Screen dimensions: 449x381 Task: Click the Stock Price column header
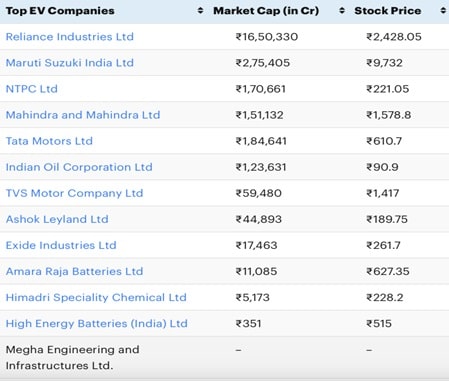(388, 11)
